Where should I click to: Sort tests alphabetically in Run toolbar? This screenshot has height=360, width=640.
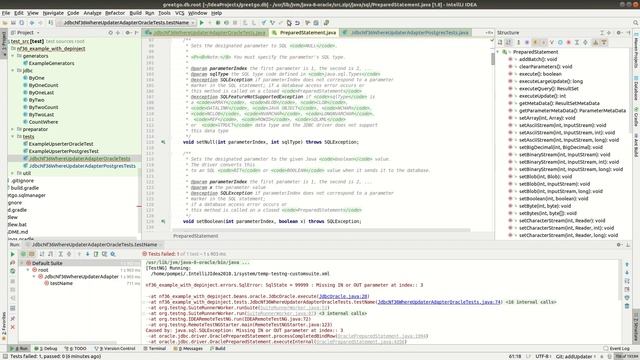coord(42,254)
